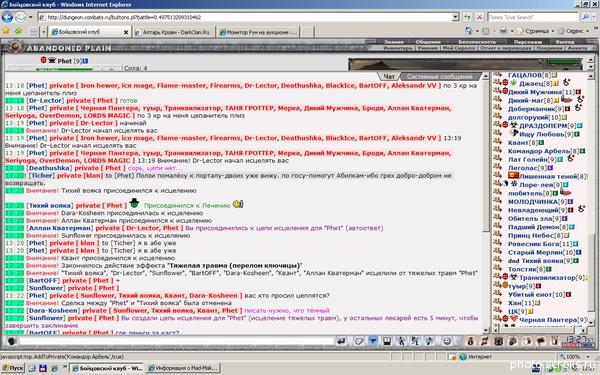Click the send message arrow icon
Screen dimensions: 600x375
point(341,341)
